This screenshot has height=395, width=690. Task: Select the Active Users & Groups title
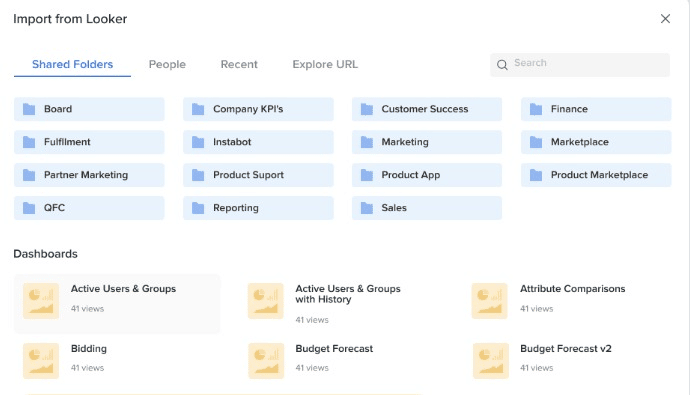(x=123, y=289)
